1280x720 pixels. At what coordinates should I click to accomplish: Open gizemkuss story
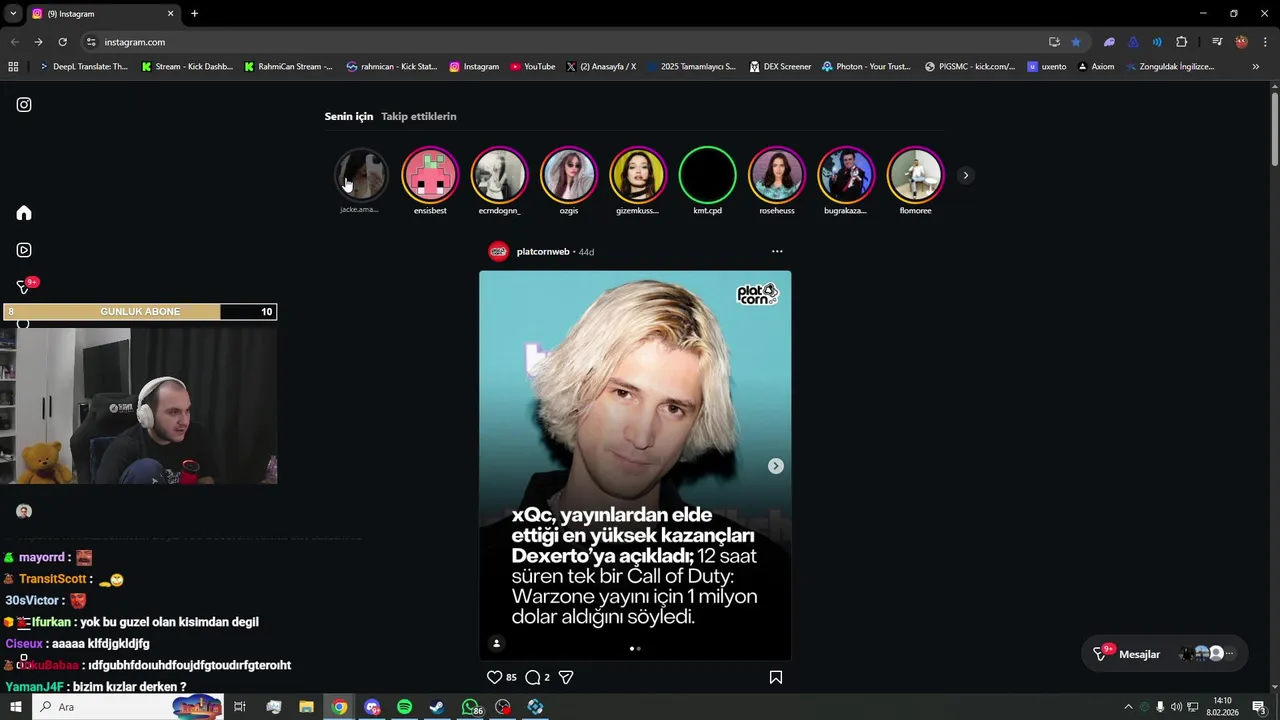pos(638,175)
